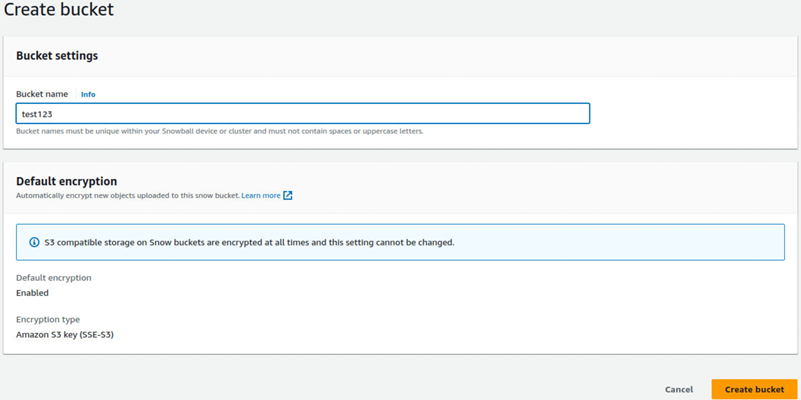Click the Amazon S3 key (SSE-S3) value

(x=65, y=335)
